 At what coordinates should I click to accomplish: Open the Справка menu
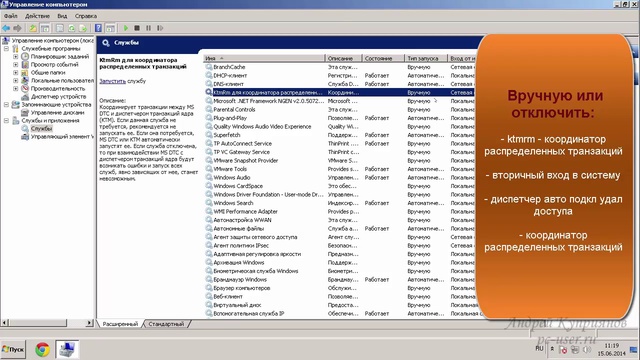point(86,16)
